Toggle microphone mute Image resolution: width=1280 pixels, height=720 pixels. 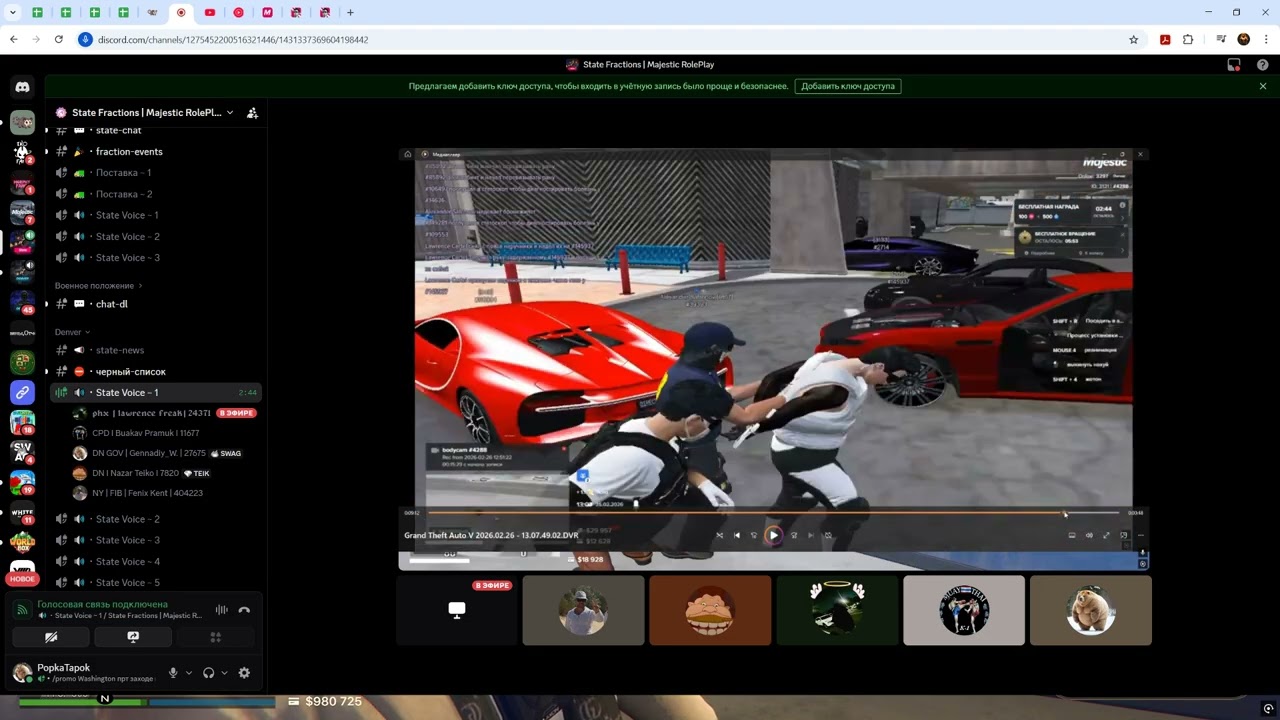tap(173, 673)
